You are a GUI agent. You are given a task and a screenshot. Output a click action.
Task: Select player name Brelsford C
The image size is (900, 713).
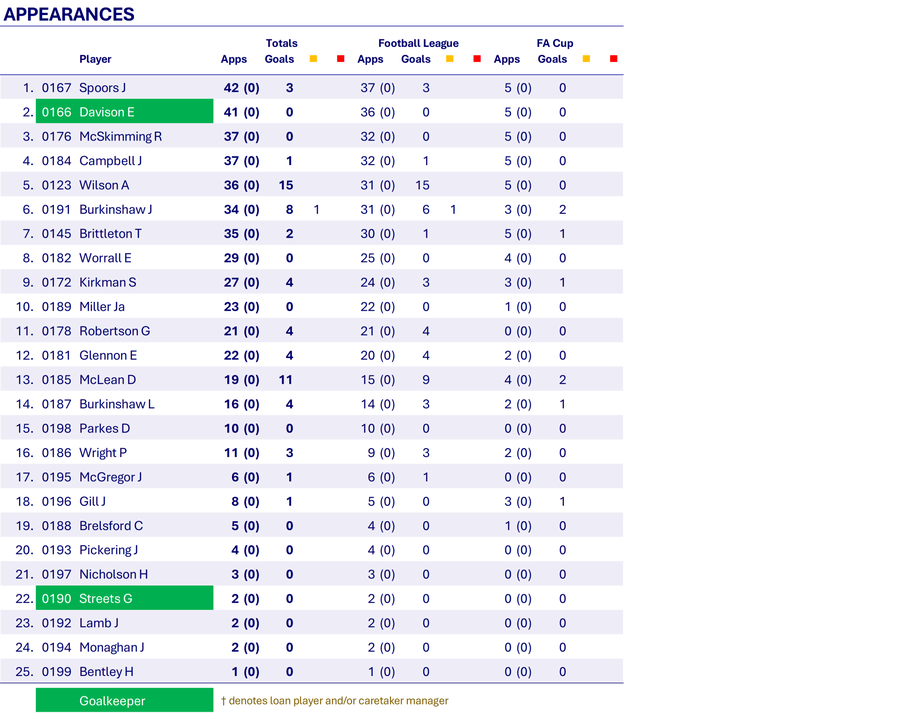(x=111, y=526)
